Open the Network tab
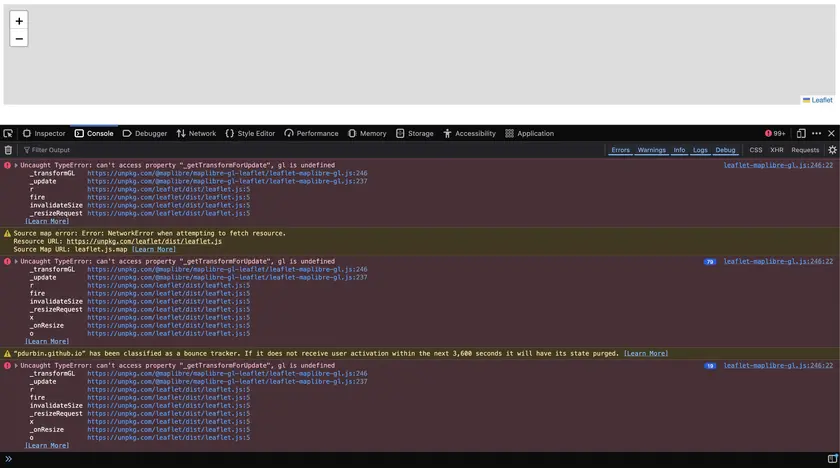The height and width of the screenshot is (468, 840). coord(197,133)
